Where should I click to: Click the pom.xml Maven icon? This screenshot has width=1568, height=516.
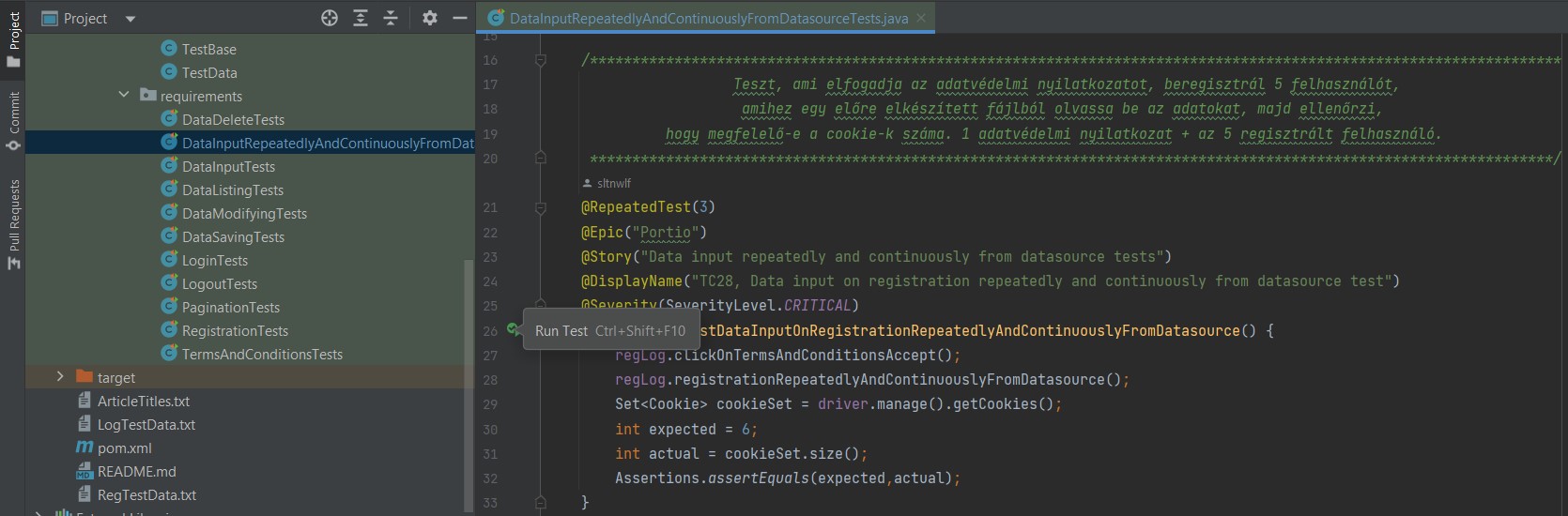85,448
